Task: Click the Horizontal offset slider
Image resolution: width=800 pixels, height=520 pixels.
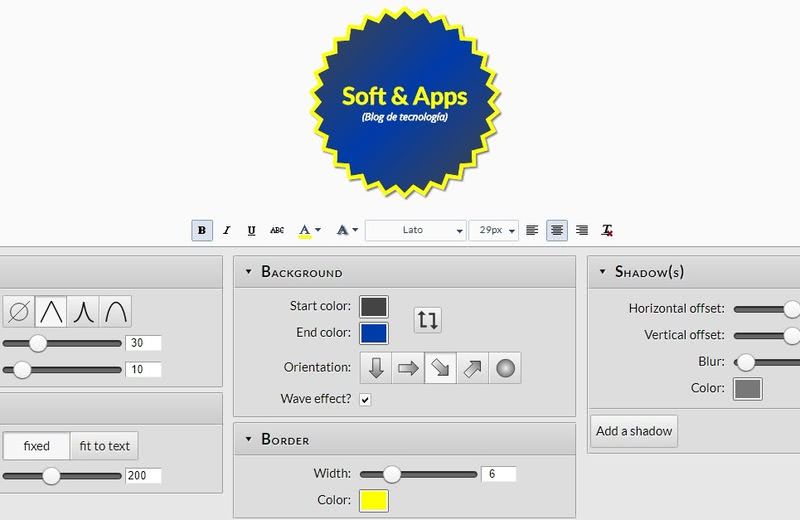Action: point(767,309)
